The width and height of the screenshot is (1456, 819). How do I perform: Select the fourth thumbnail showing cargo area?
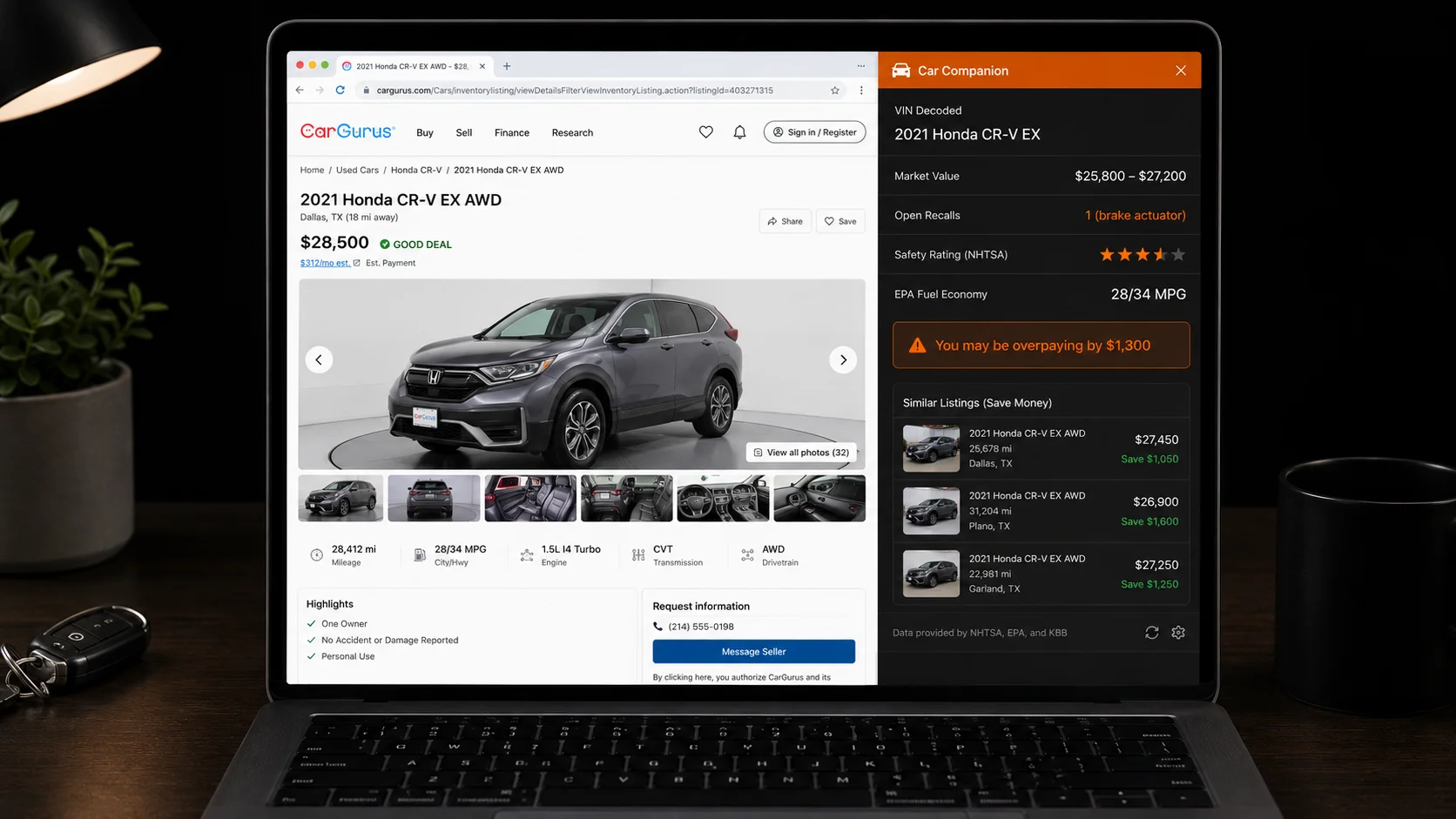[627, 498]
